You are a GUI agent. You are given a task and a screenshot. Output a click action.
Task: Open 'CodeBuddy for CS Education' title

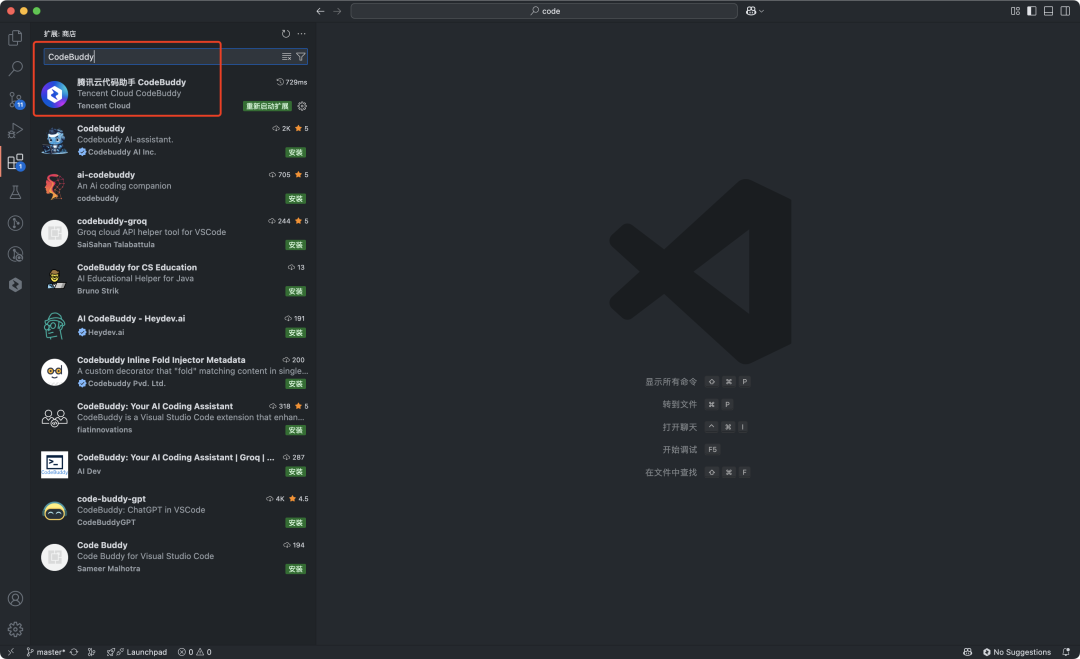137,267
